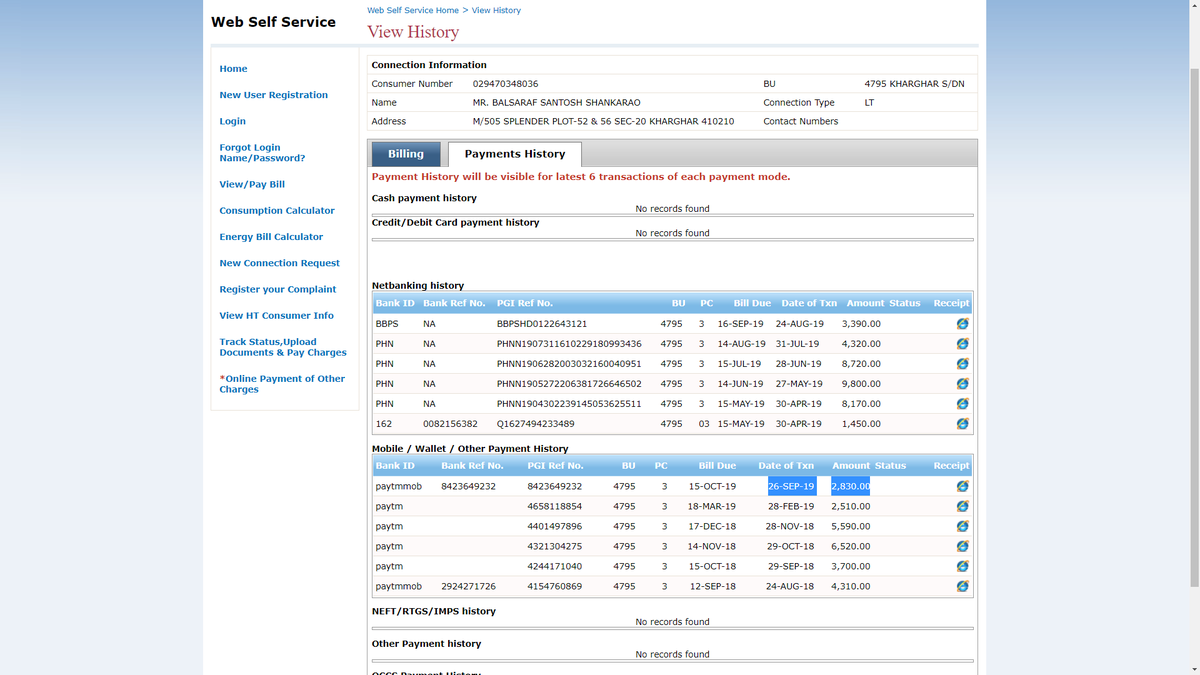
Task: Select the Payments History tab
Action: tap(514, 153)
